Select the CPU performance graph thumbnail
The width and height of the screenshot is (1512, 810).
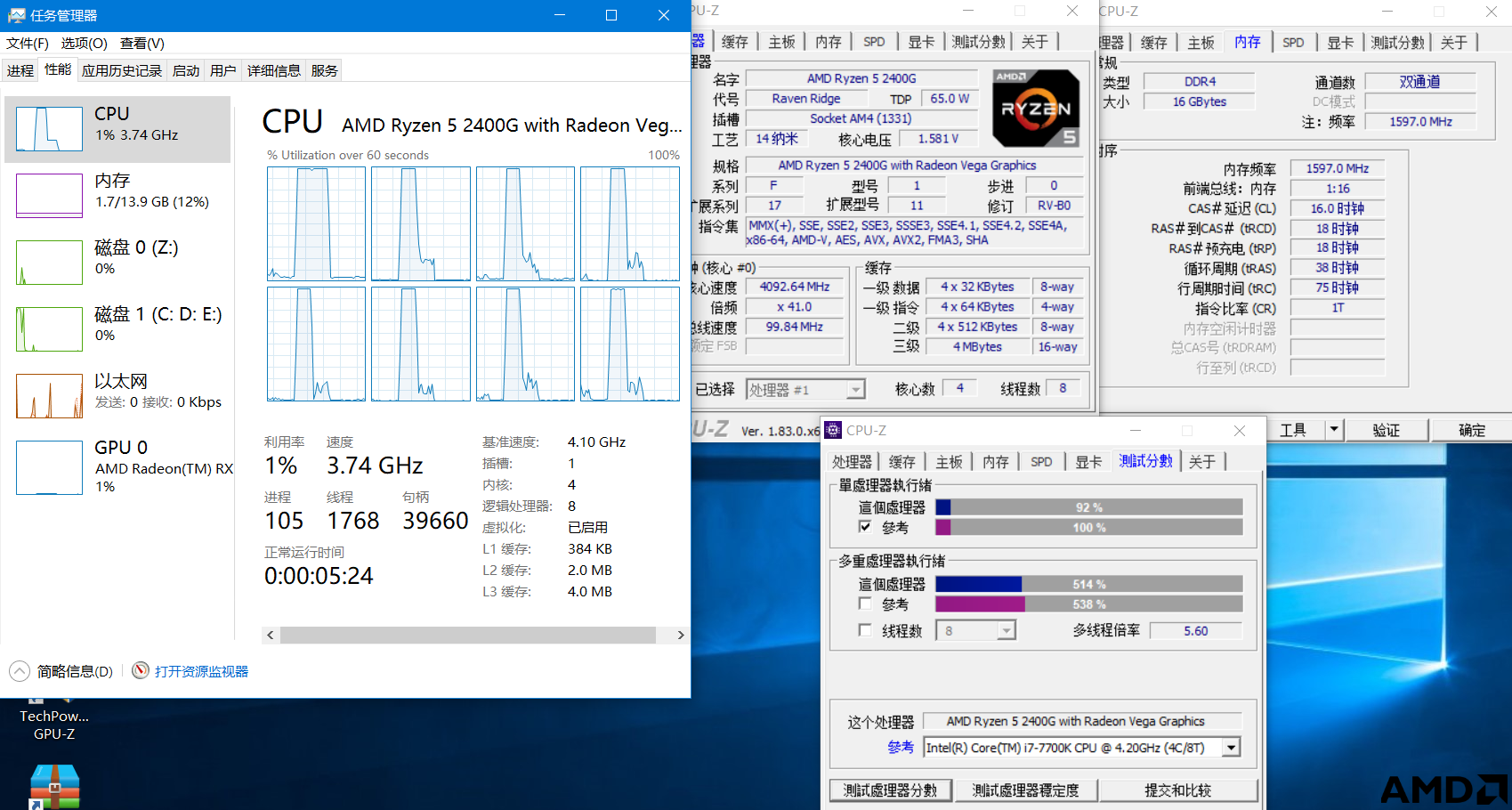pos(49,129)
